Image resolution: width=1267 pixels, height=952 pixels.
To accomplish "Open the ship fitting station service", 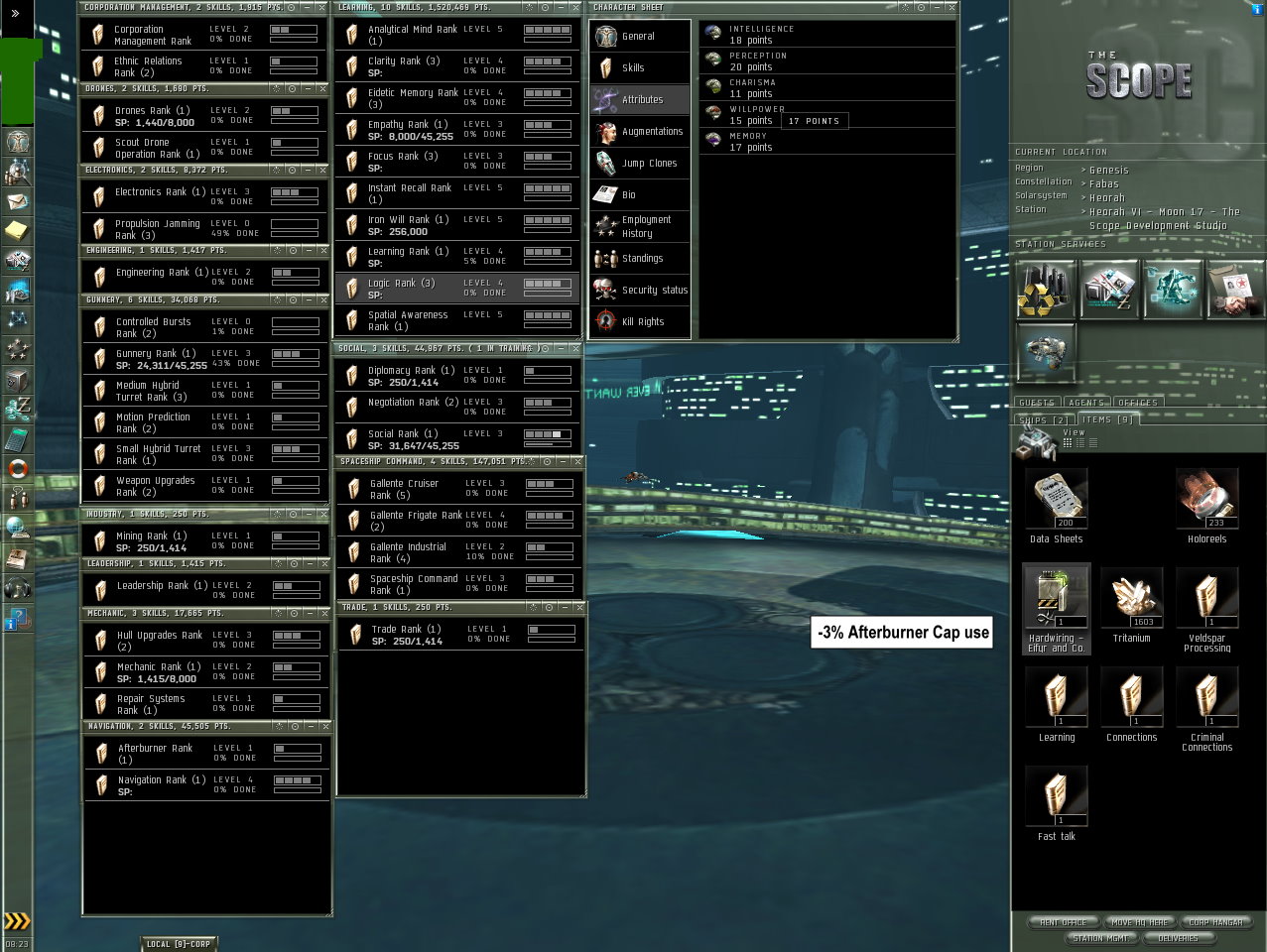I will click(1046, 354).
